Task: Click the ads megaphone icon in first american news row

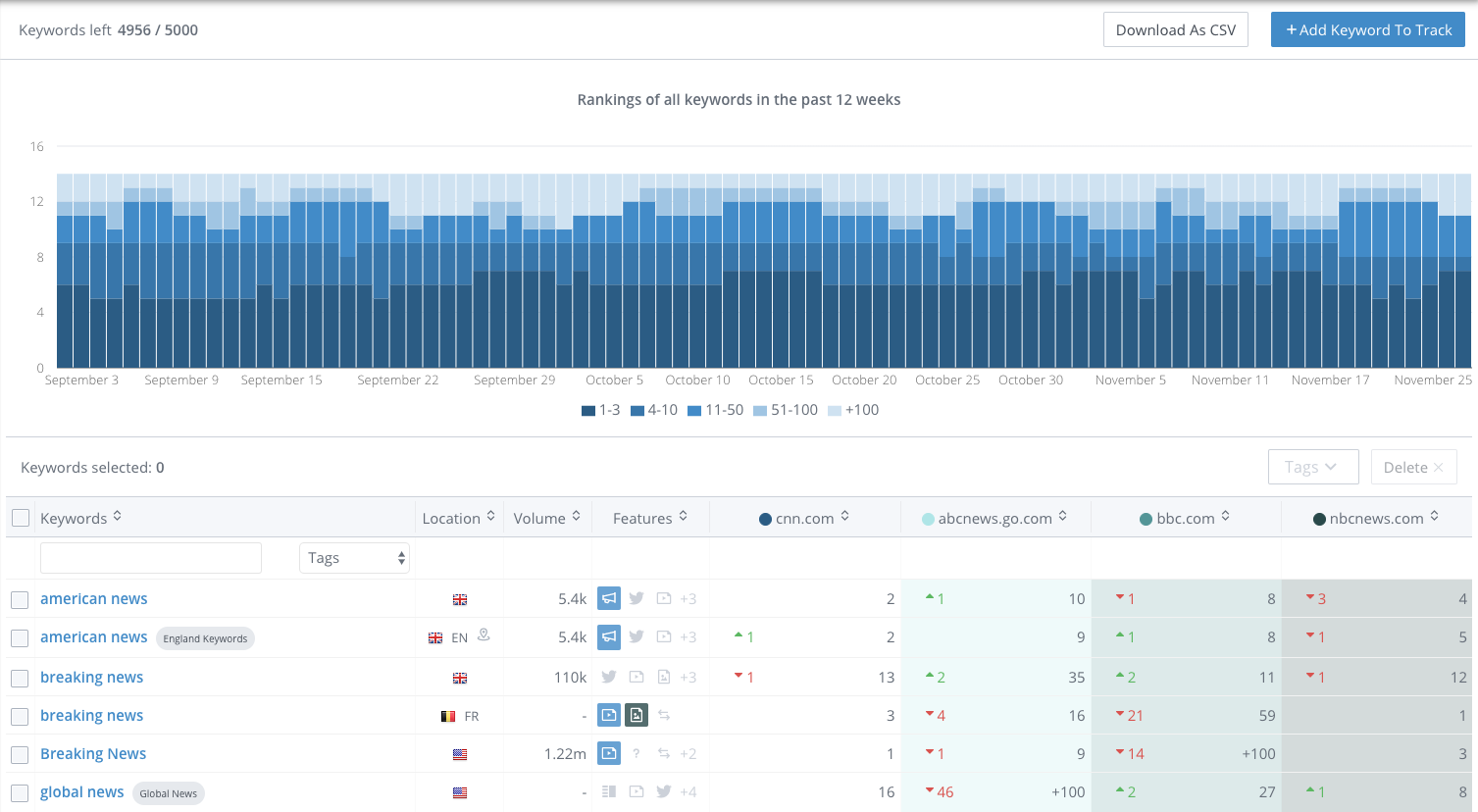Action: 608,598
